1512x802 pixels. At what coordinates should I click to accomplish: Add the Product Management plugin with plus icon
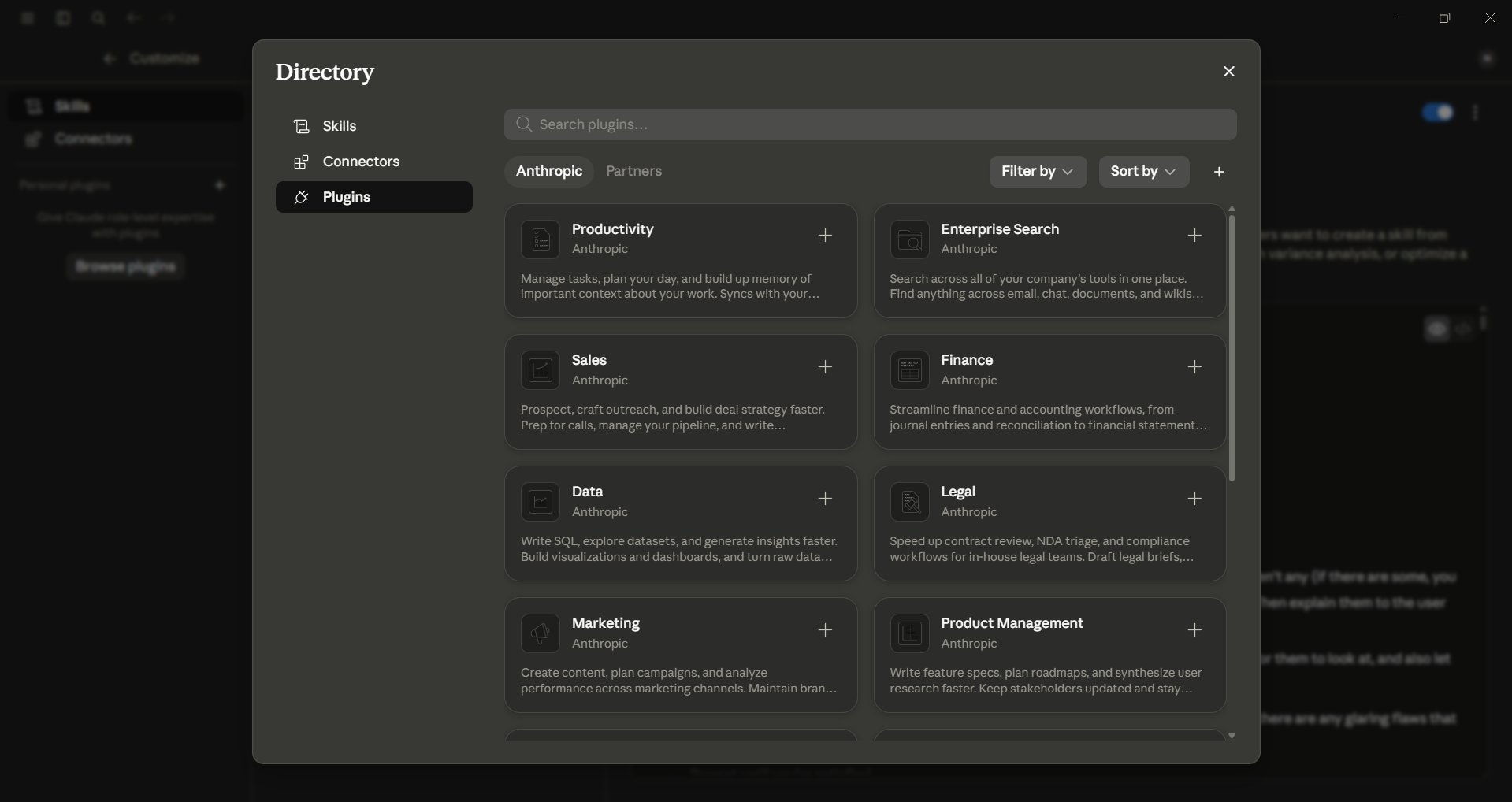[1194, 630]
